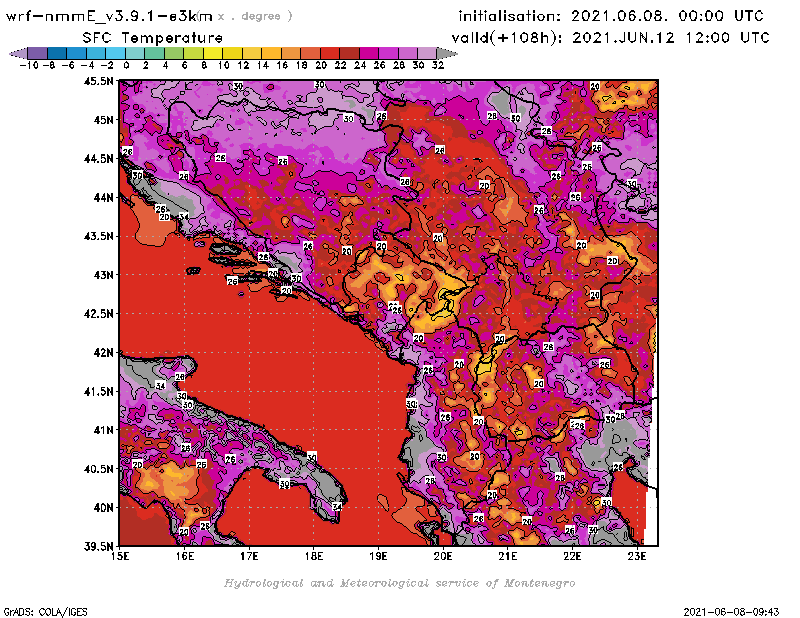Click the '-10' colorbar scale label
Viewport: 800px width, 618px height.
click(29, 65)
